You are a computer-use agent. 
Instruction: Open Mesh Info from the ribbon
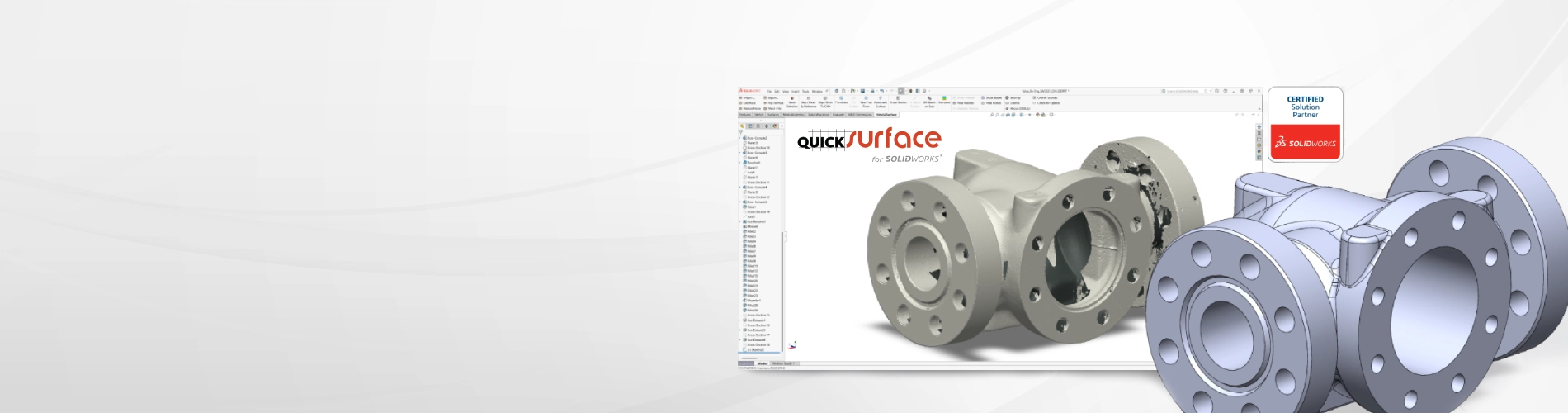[x=772, y=108]
